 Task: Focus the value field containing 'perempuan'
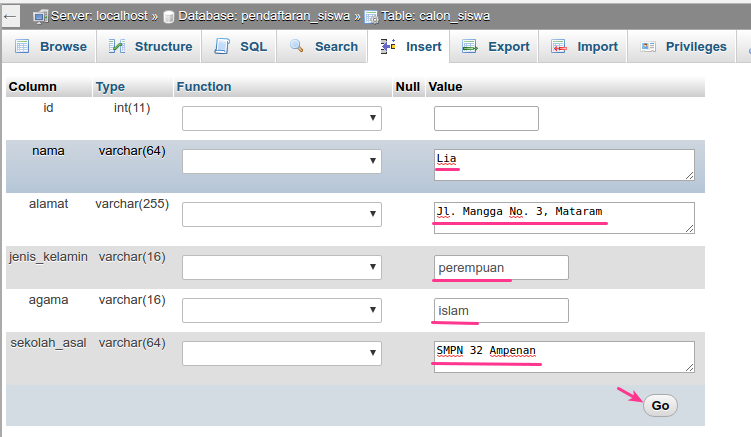501,268
